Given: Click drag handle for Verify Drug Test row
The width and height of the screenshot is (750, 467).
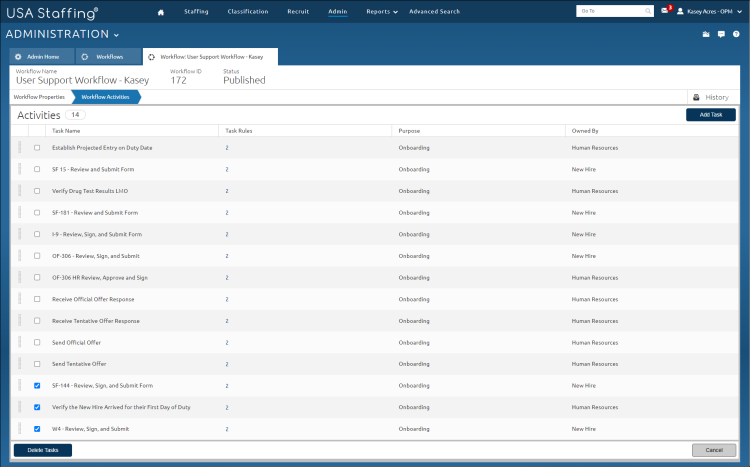Looking at the screenshot, I should point(20,190).
